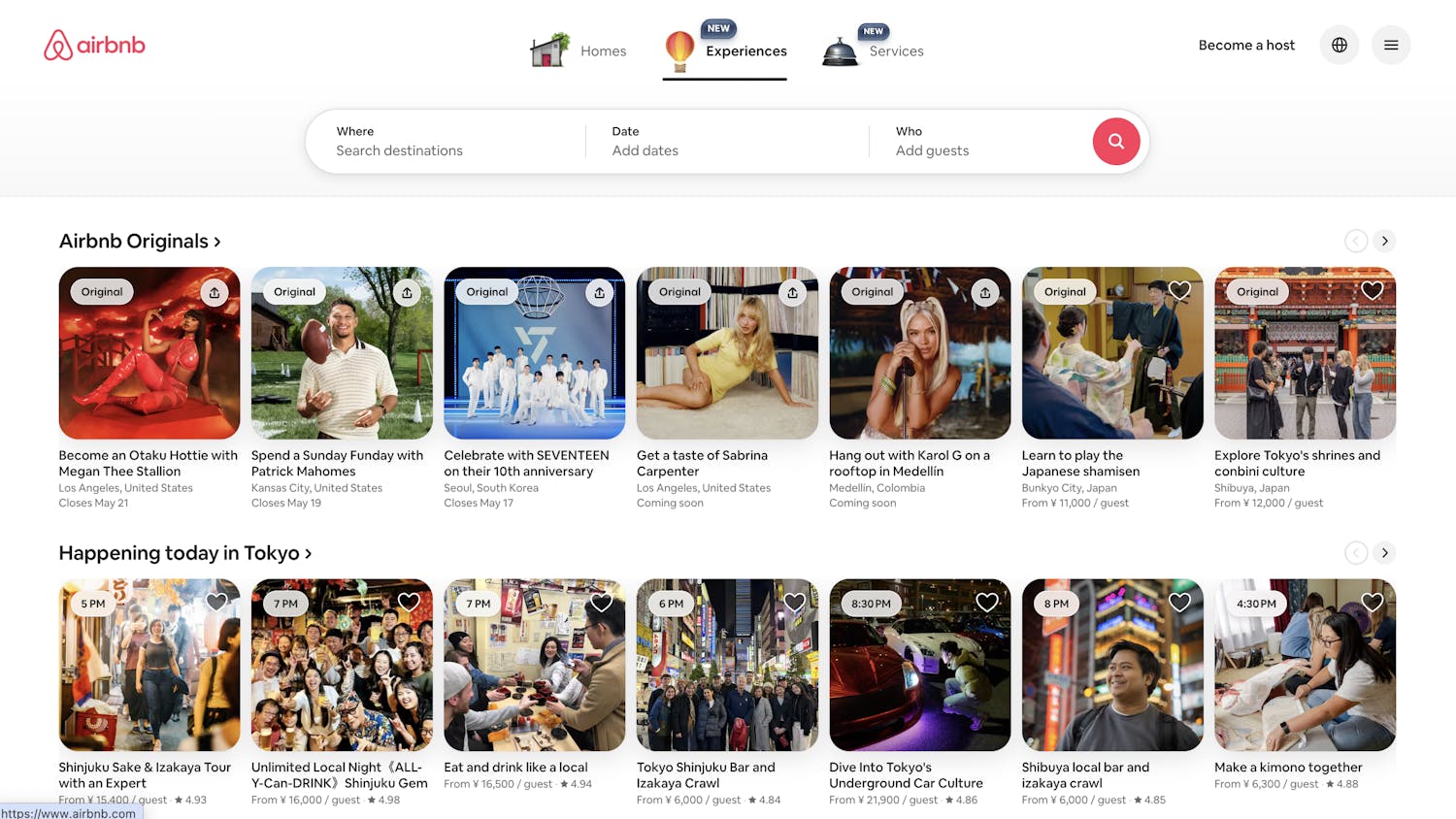Open language and currency globe icon

[1340, 45]
